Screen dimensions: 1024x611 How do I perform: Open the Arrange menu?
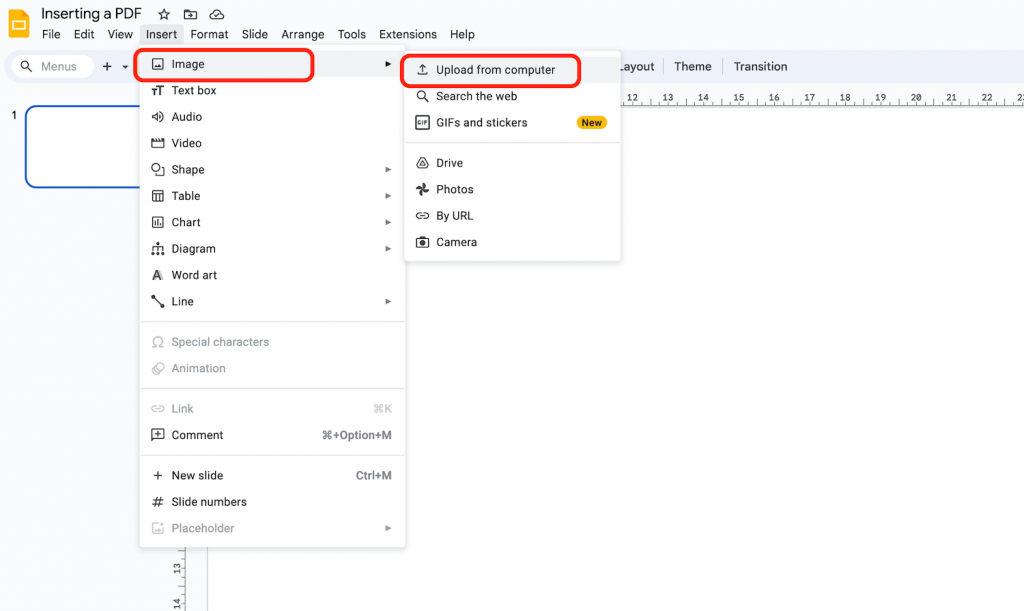[x=302, y=33]
